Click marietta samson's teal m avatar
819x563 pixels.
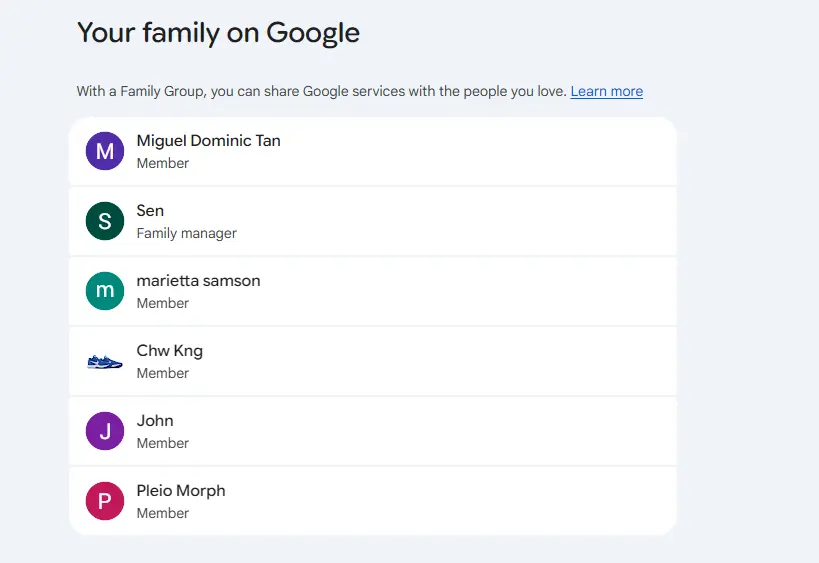tap(105, 291)
